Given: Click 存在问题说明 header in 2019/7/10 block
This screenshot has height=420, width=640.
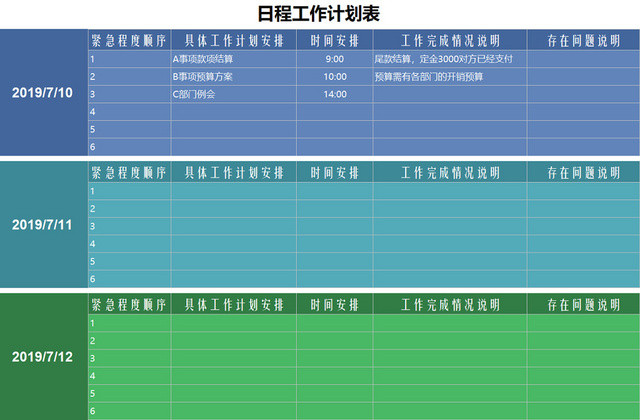Looking at the screenshot, I should (x=583, y=40).
